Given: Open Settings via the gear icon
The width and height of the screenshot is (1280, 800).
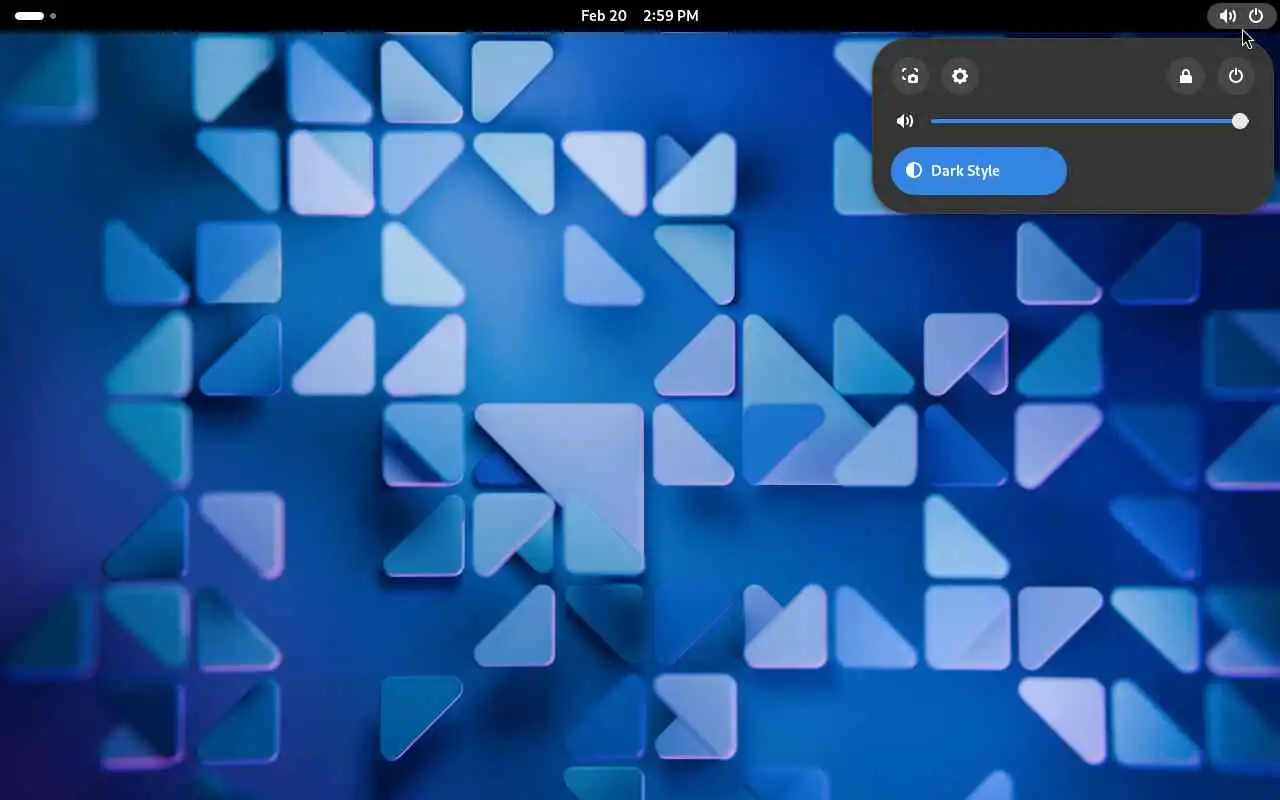Looking at the screenshot, I should point(960,76).
